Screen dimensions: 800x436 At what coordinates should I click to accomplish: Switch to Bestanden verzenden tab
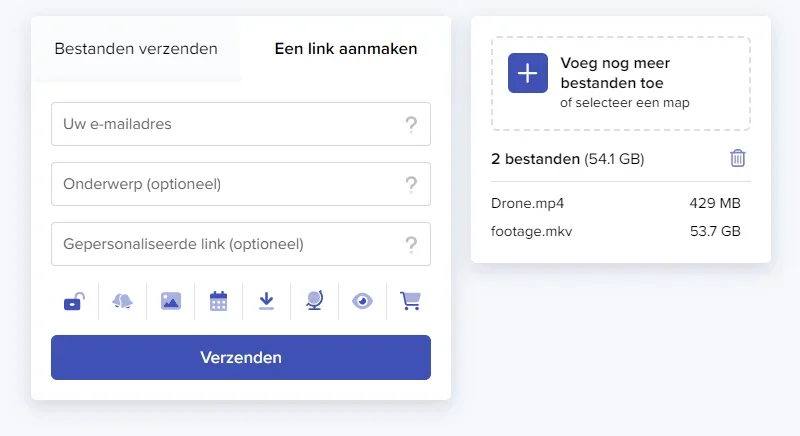pyautogui.click(x=136, y=49)
